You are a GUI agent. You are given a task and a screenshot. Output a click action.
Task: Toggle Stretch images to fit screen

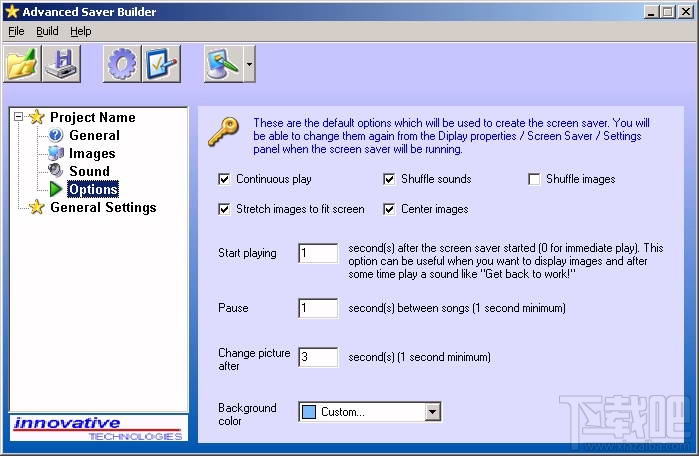click(224, 209)
